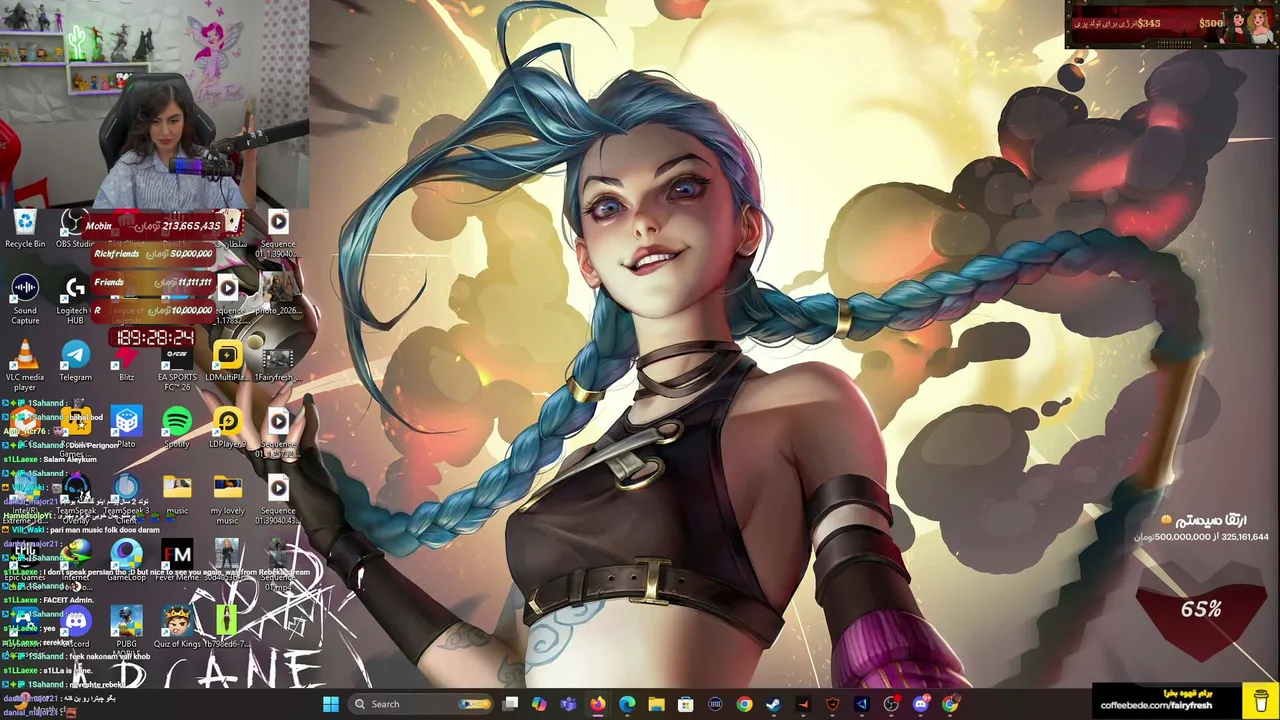The image size is (1280, 720).
Task: Open Firefox from the taskbar
Action: (598, 704)
